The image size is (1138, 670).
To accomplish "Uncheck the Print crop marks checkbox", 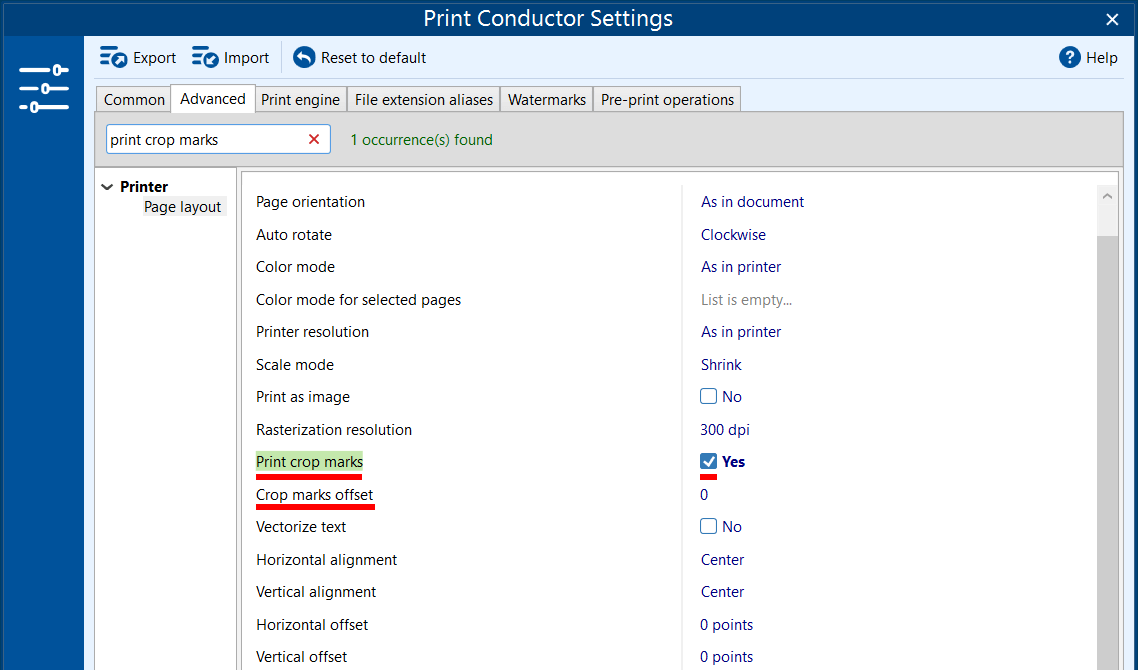I will pyautogui.click(x=709, y=462).
